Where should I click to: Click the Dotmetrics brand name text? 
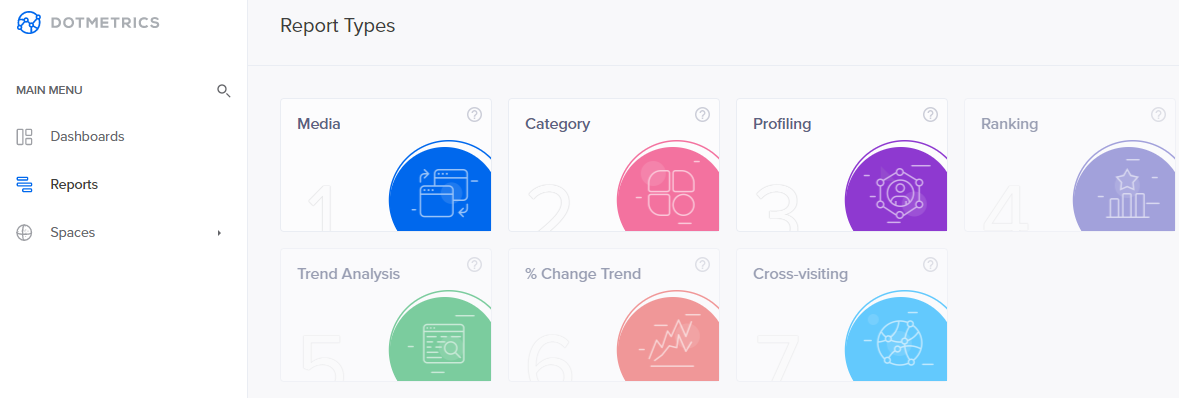[x=105, y=23]
